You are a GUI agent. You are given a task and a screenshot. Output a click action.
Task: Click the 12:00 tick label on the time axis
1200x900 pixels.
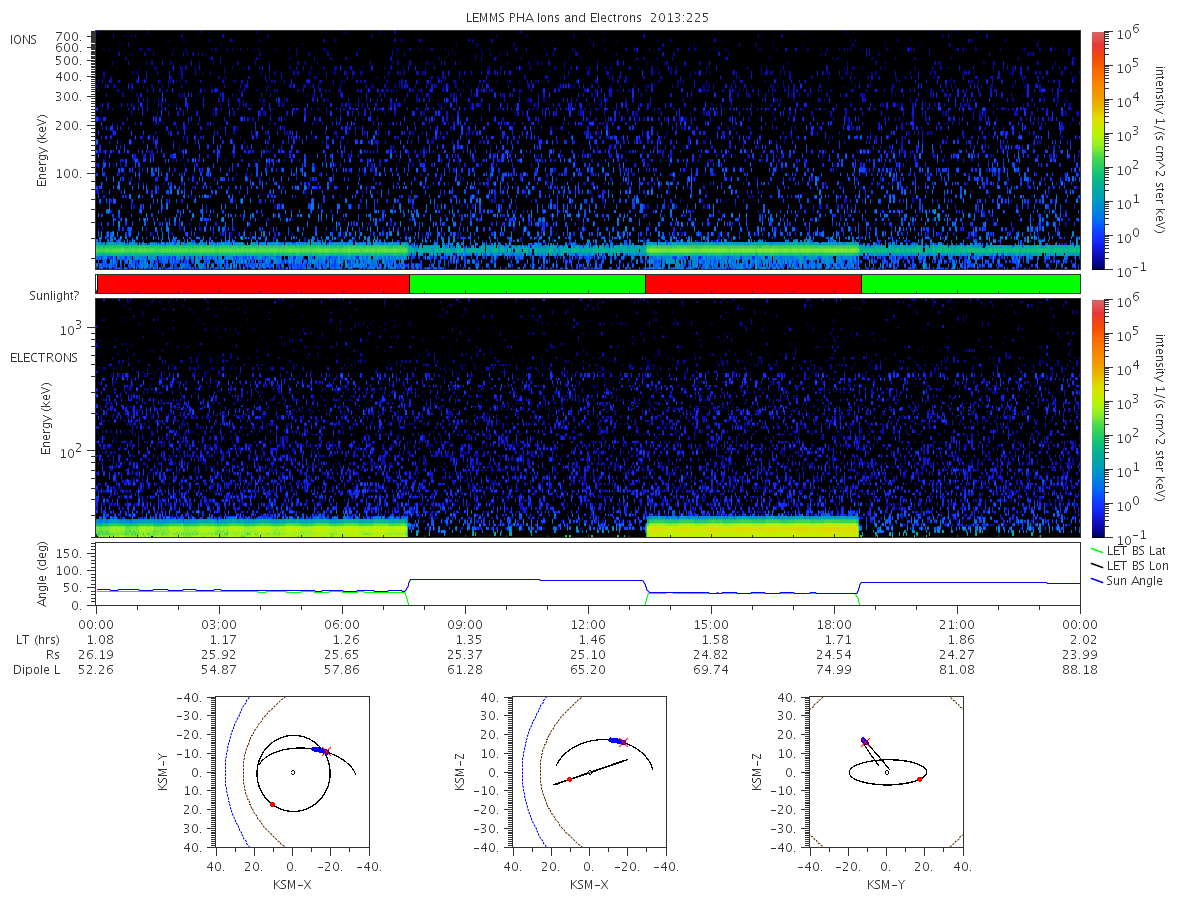coord(588,624)
